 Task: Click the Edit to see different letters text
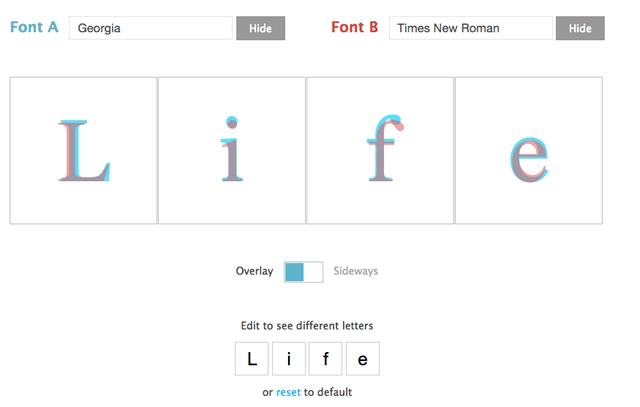pos(307,326)
